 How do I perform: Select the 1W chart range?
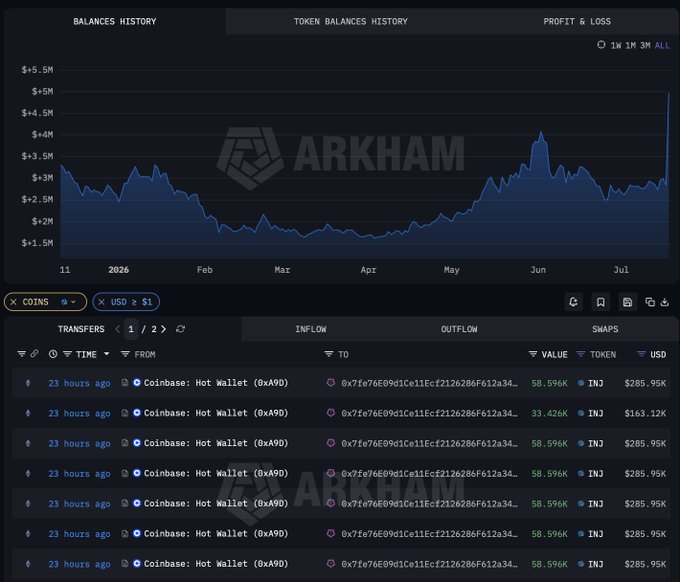click(615, 46)
